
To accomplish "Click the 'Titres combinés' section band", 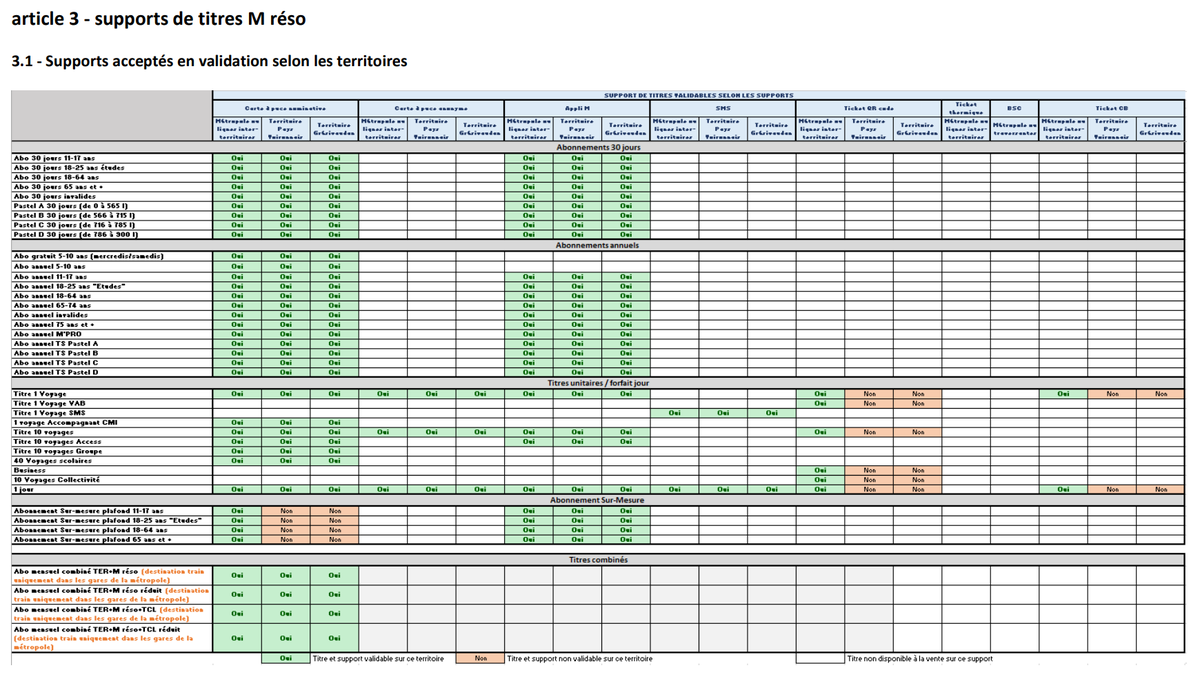I will click(598, 559).
